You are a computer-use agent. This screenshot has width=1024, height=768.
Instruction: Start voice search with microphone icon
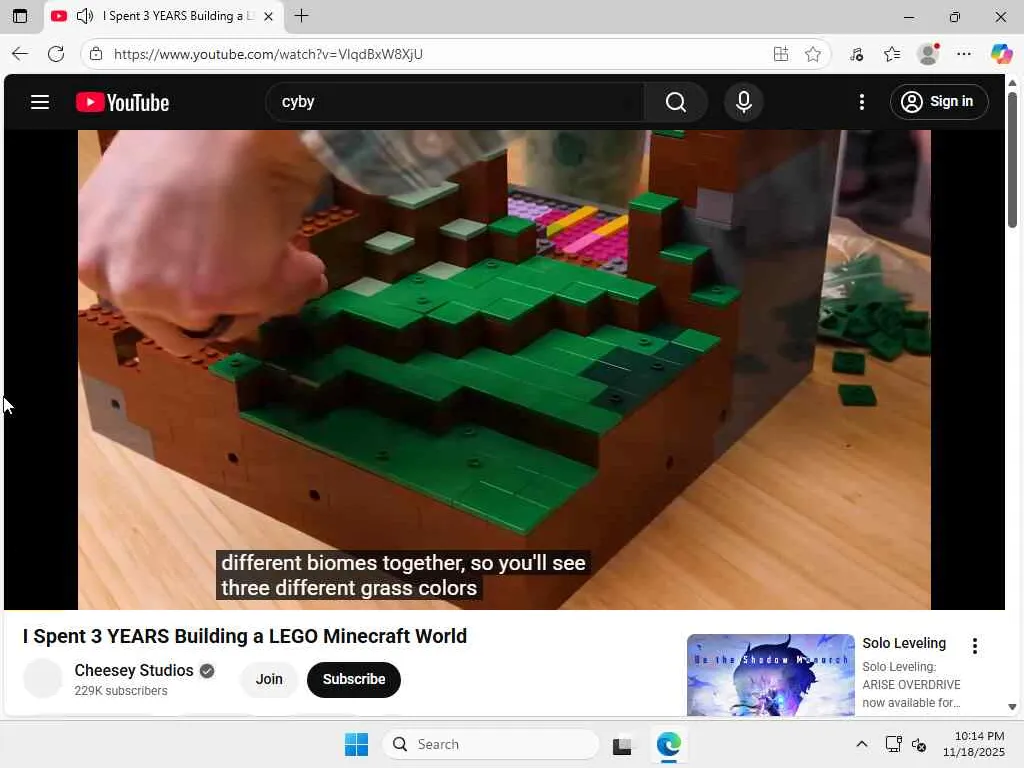[x=743, y=102]
